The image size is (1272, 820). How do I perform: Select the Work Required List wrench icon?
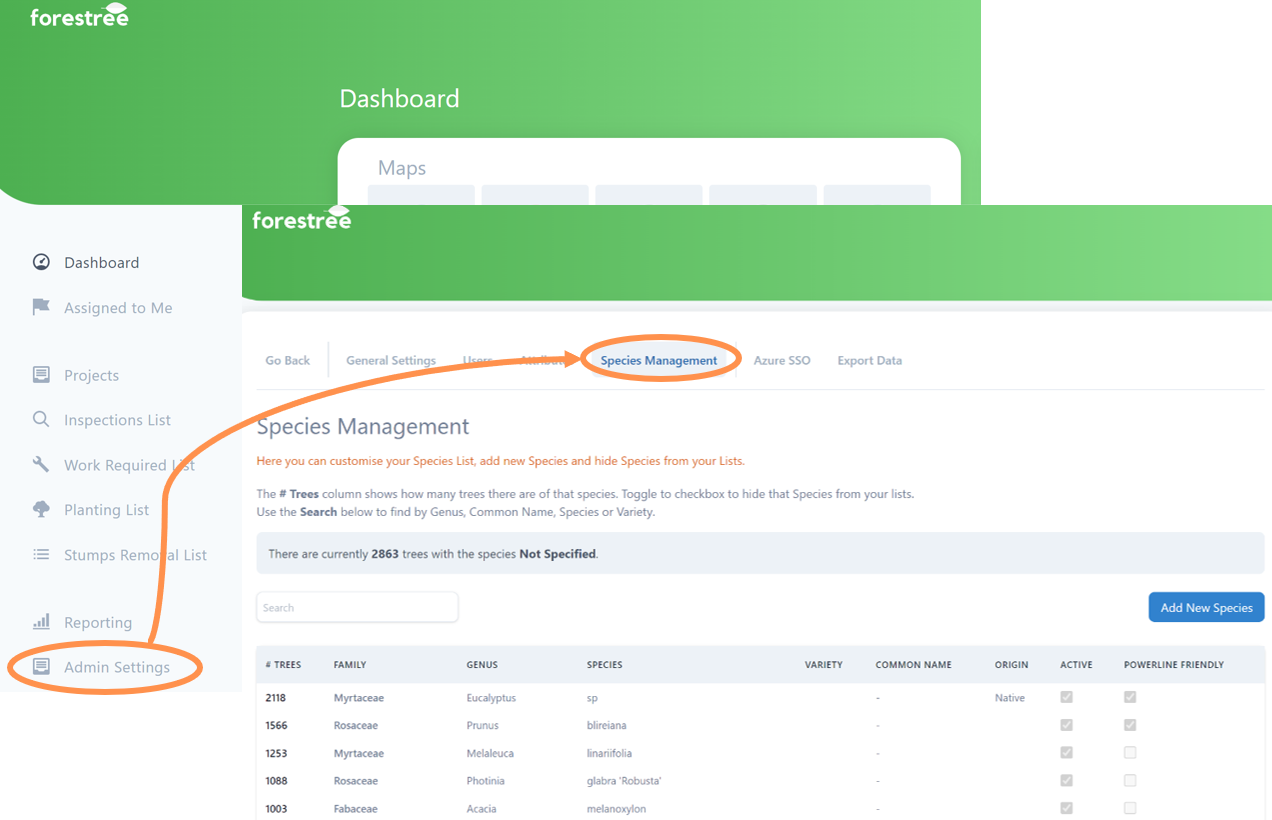click(41, 464)
